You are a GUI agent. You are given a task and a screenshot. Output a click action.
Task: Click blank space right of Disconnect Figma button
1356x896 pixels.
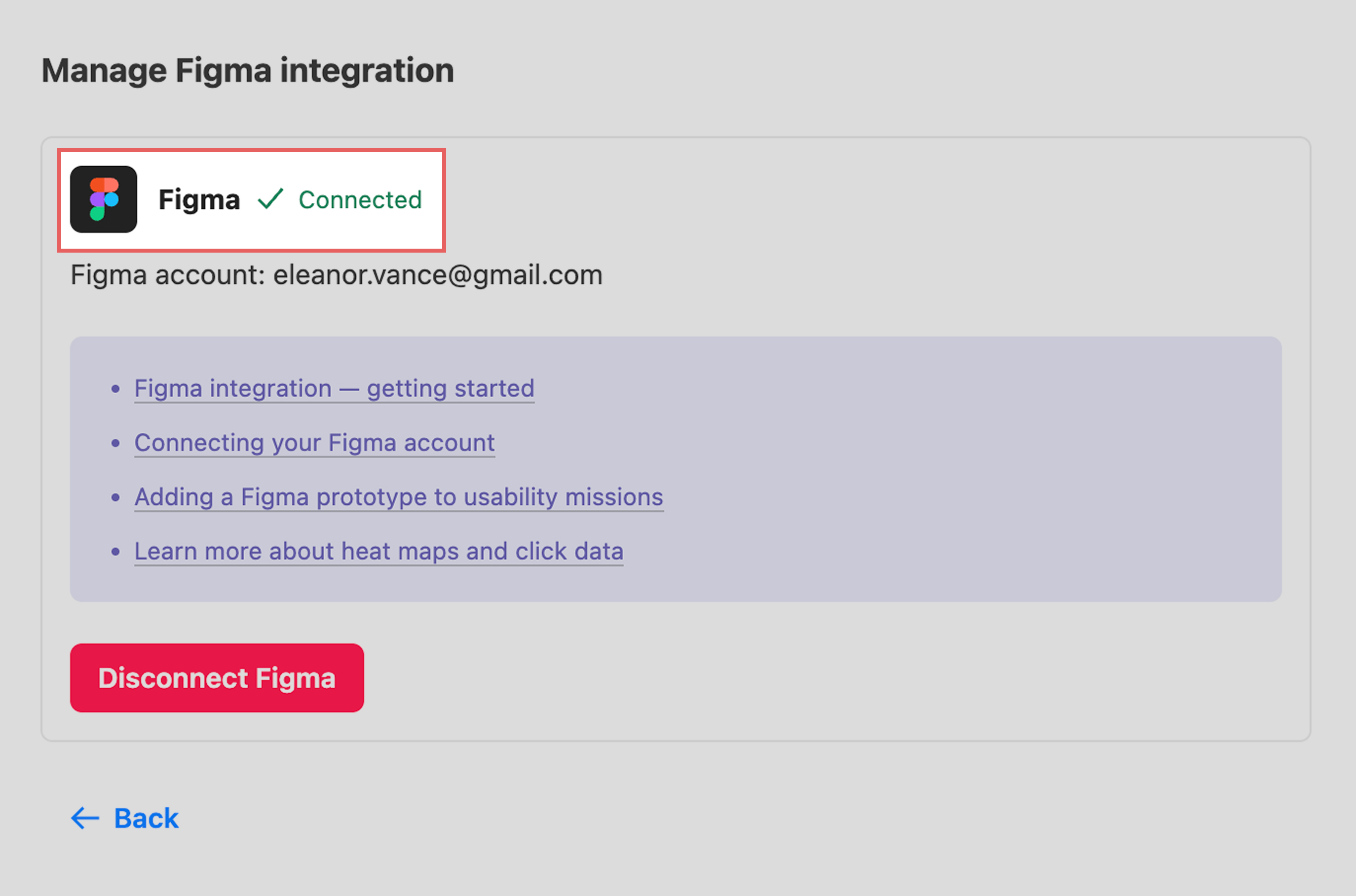(800, 678)
